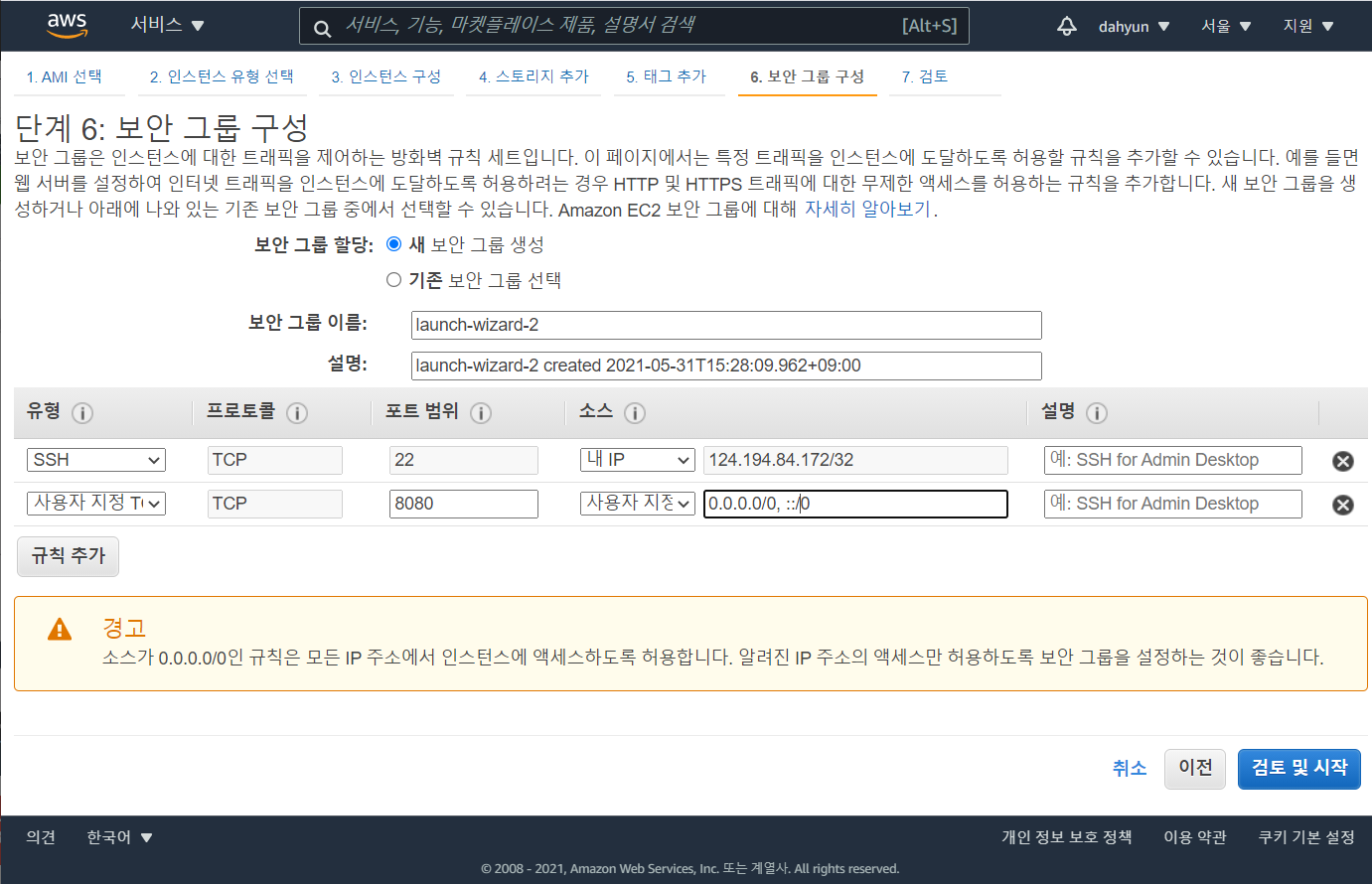Click the 경고 warning heading

[124, 628]
